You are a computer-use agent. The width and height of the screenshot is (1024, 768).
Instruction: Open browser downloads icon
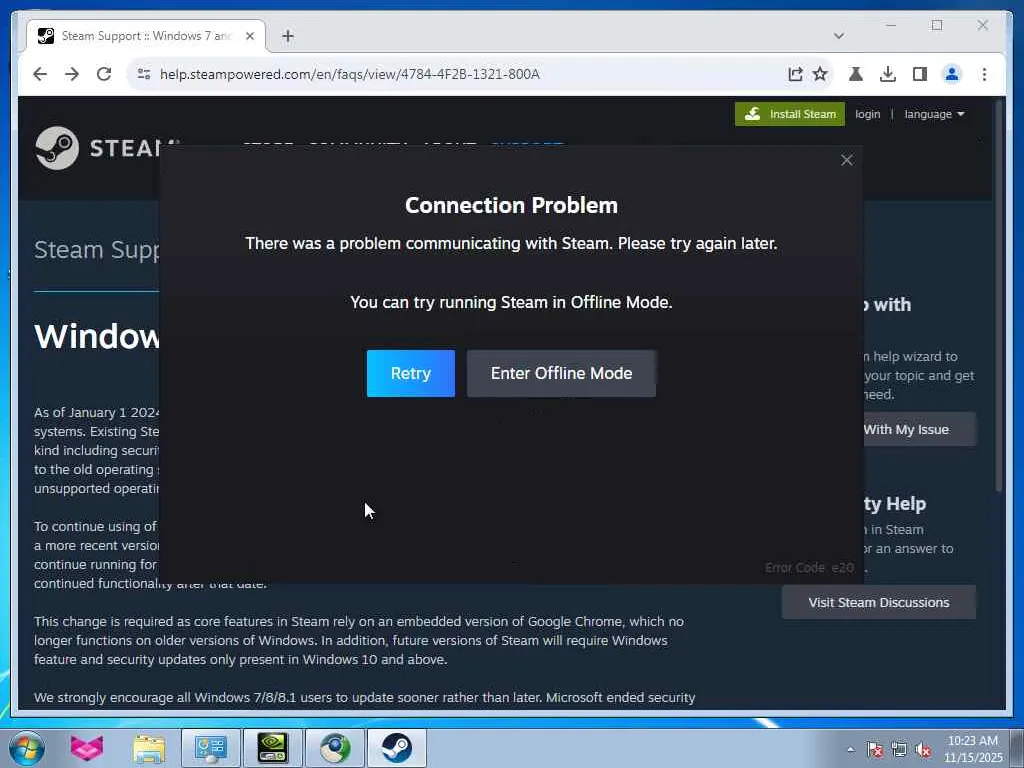tap(888, 74)
